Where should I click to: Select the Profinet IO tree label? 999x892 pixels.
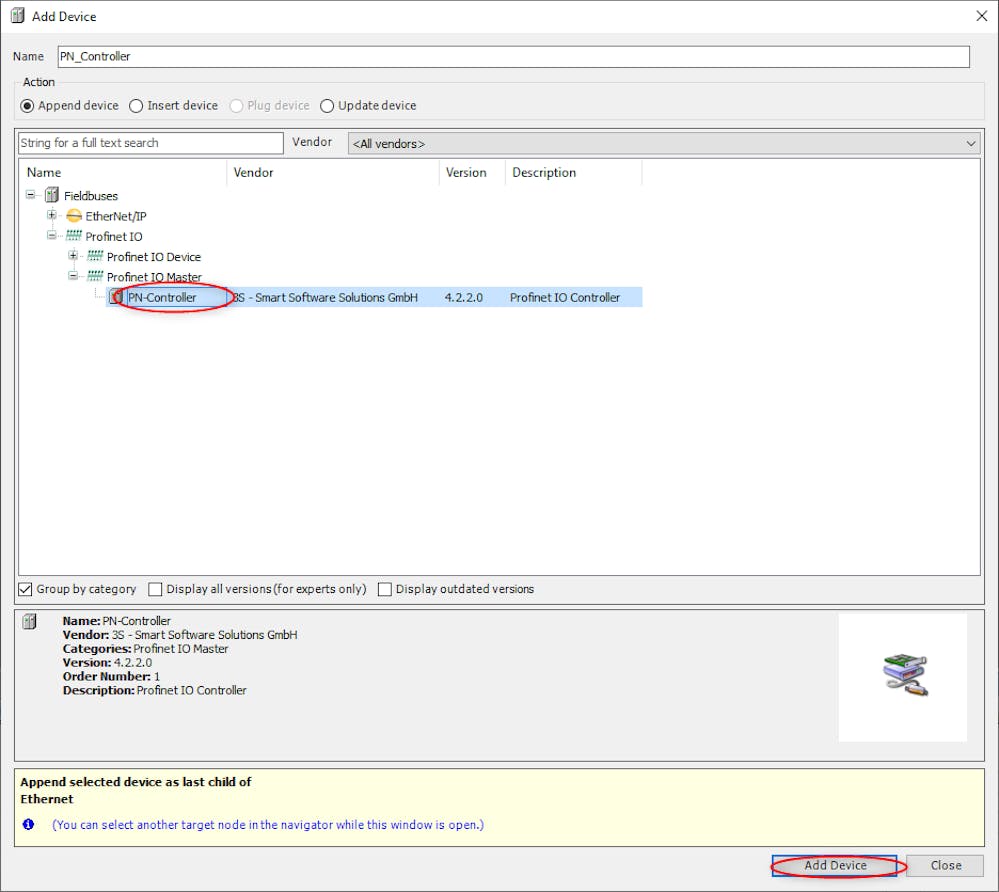pos(114,236)
